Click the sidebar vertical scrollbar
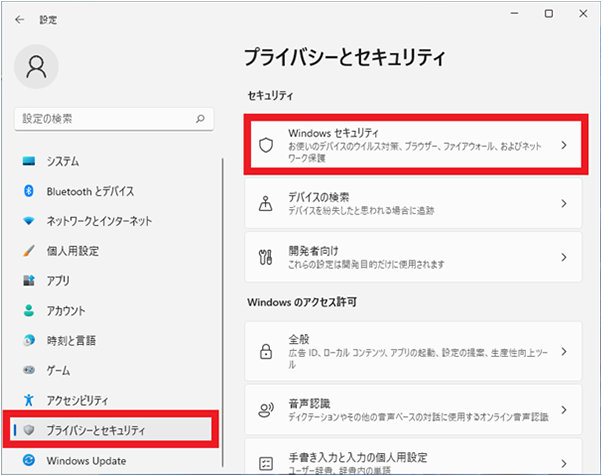602x476 pixels. click(x=222, y=312)
